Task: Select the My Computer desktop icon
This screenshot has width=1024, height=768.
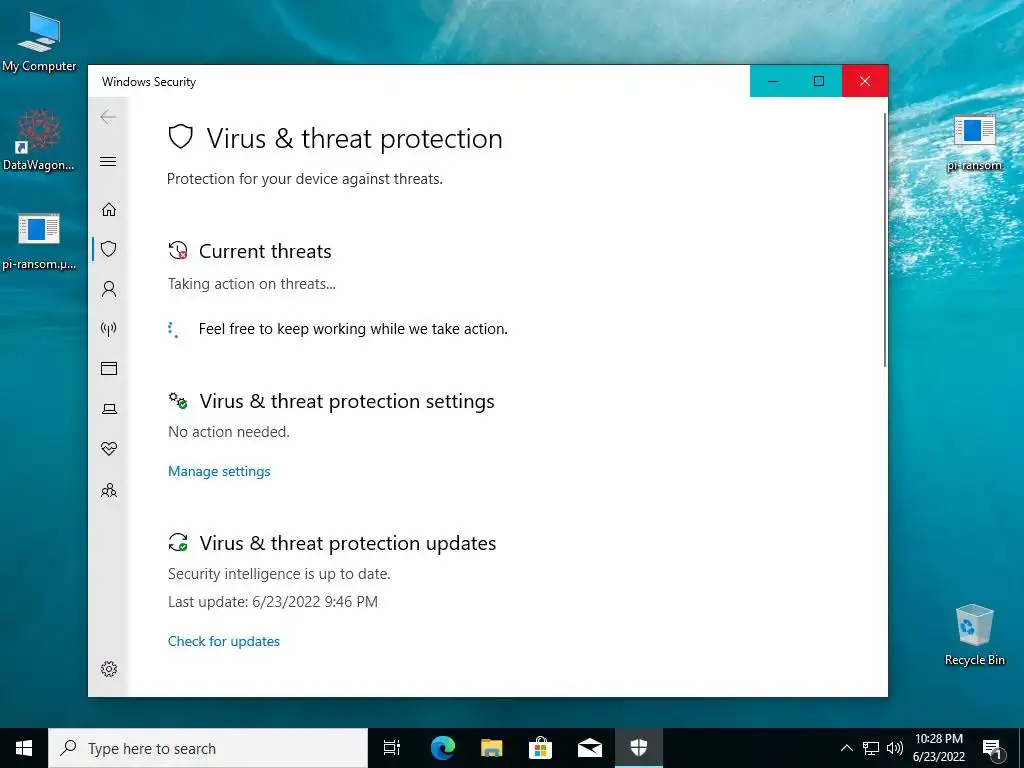Action: (39, 42)
